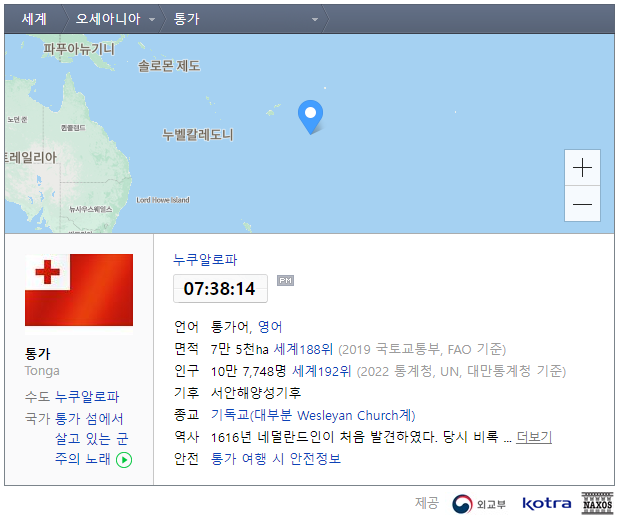Click the 누벨칼레도니 map label

[x=198, y=135]
